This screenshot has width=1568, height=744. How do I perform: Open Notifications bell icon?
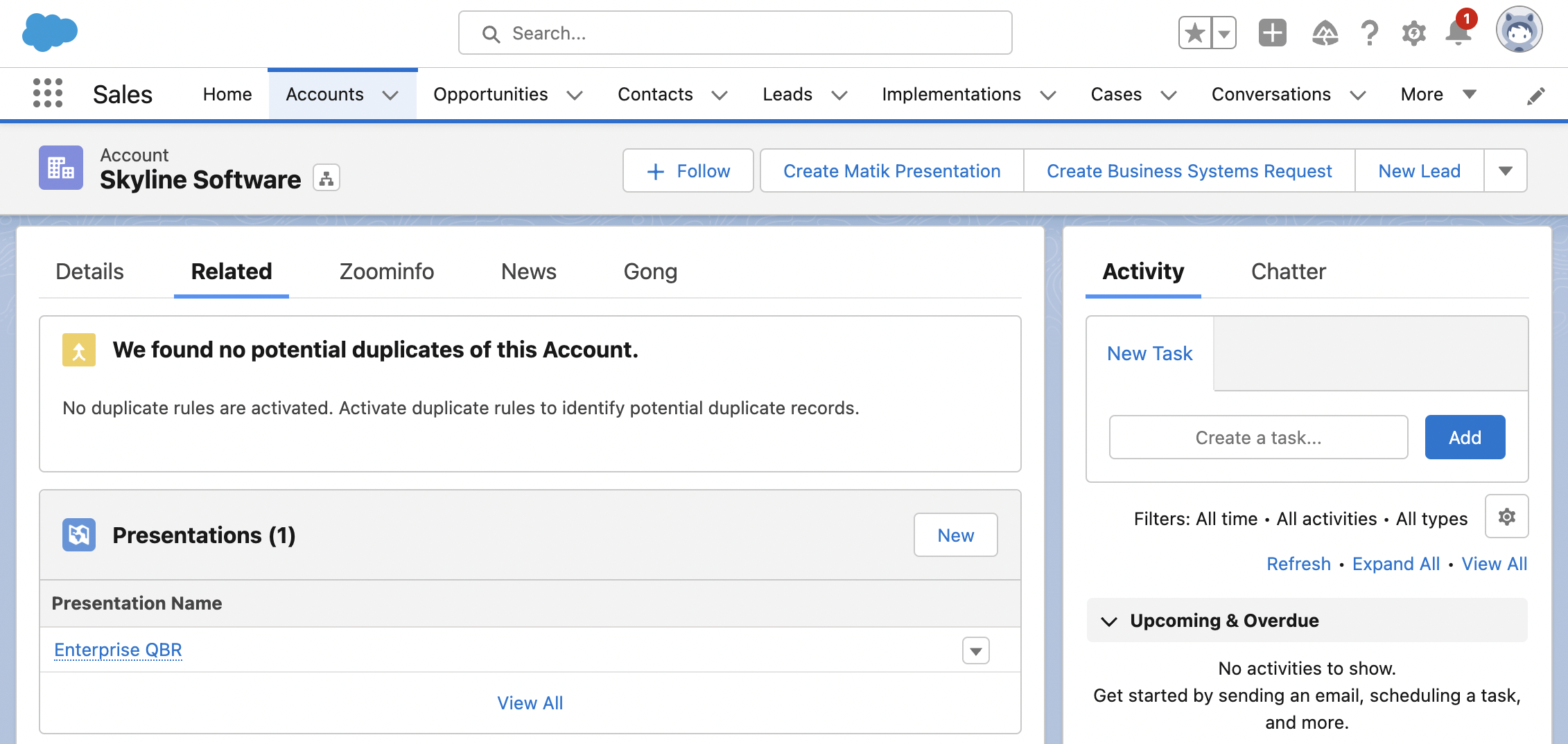pyautogui.click(x=1458, y=32)
